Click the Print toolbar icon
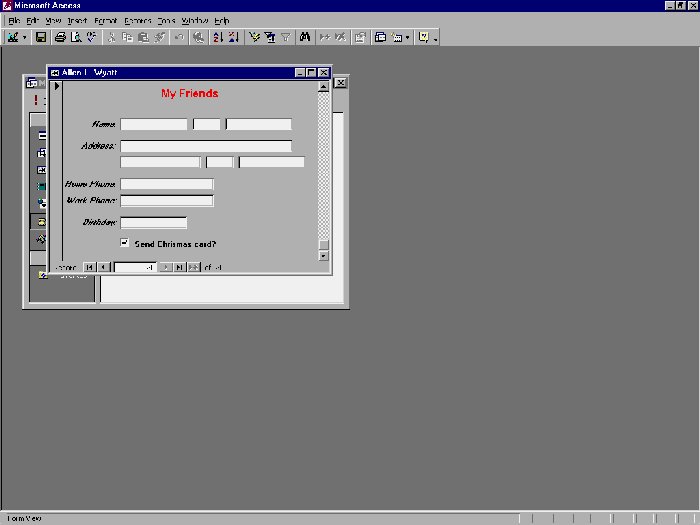This screenshot has height=525, width=700. pyautogui.click(x=60, y=37)
